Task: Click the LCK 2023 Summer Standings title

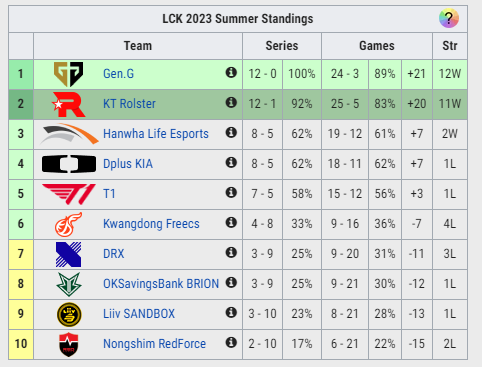Action: click(238, 19)
